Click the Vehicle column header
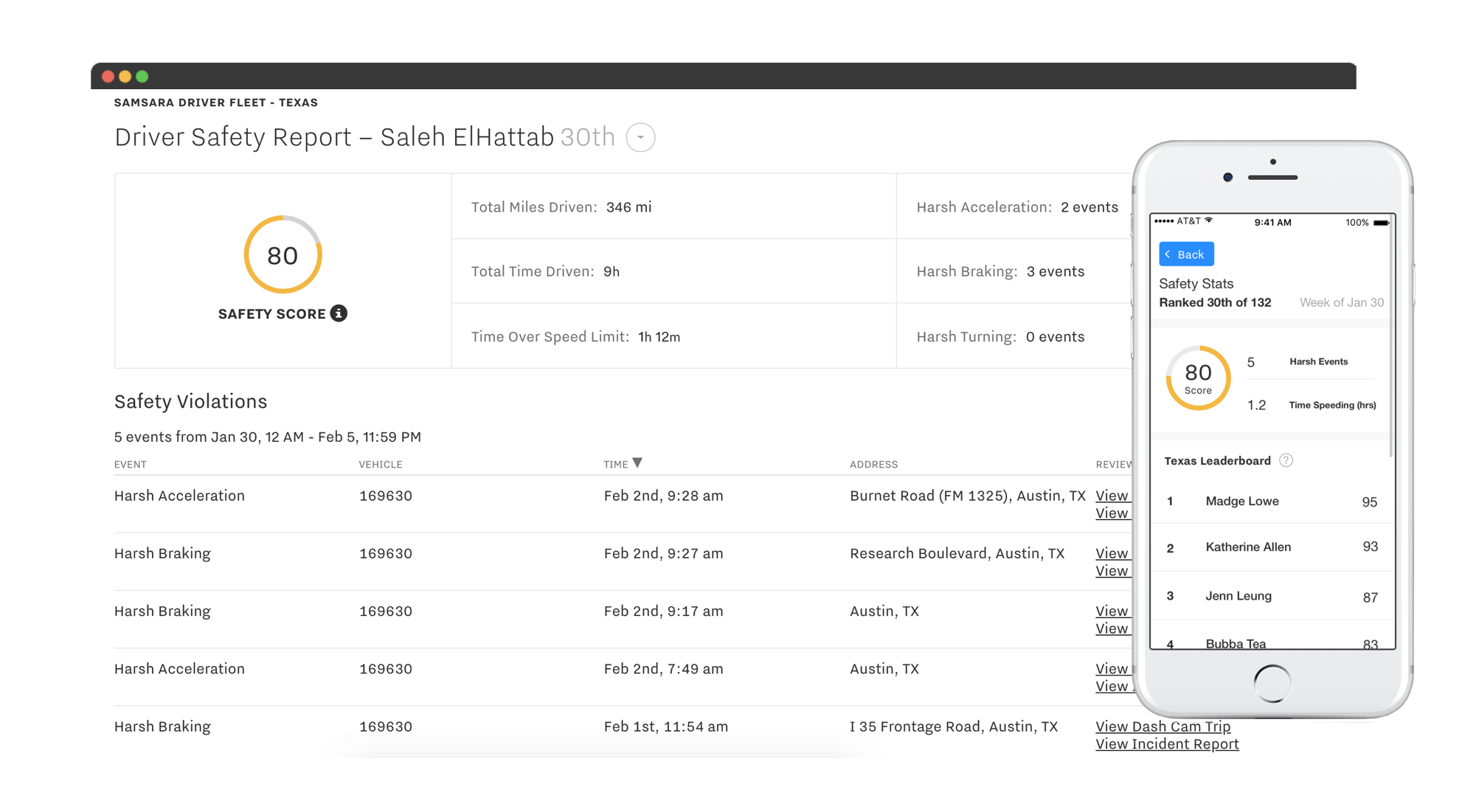 [x=380, y=465]
